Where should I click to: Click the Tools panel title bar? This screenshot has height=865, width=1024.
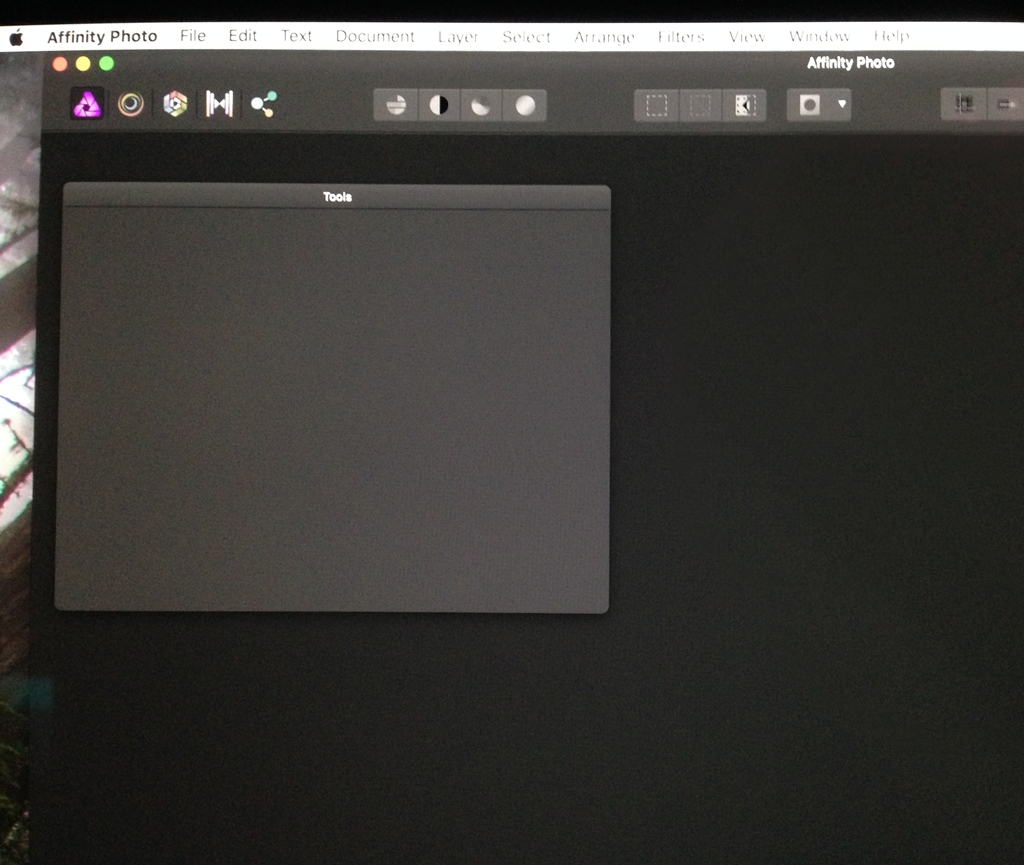[337, 197]
